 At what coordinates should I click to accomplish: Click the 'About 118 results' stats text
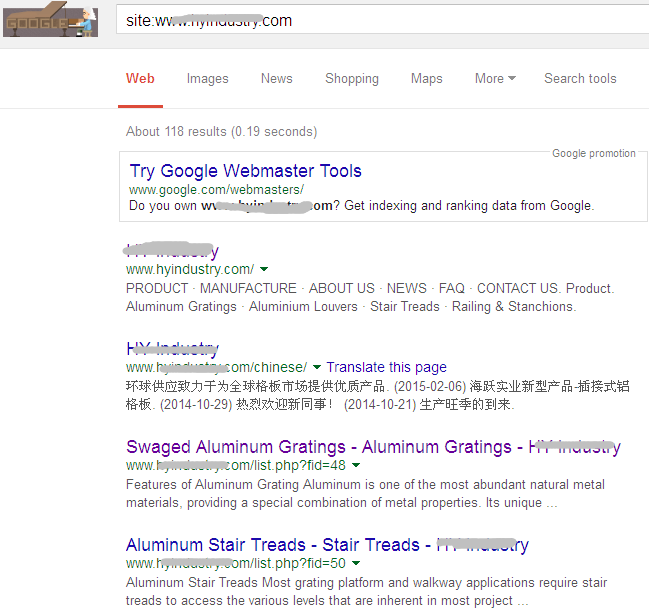(221, 132)
